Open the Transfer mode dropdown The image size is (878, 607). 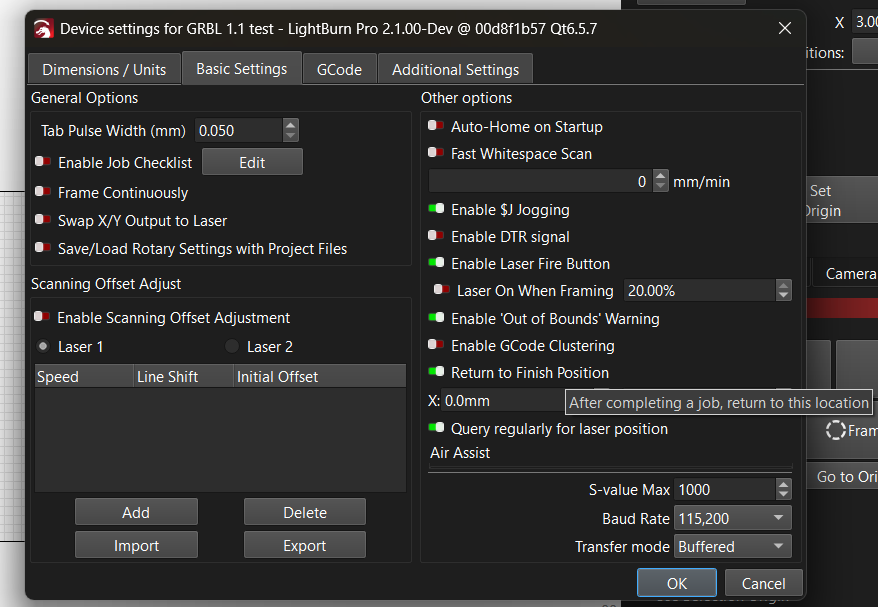[x=732, y=546]
